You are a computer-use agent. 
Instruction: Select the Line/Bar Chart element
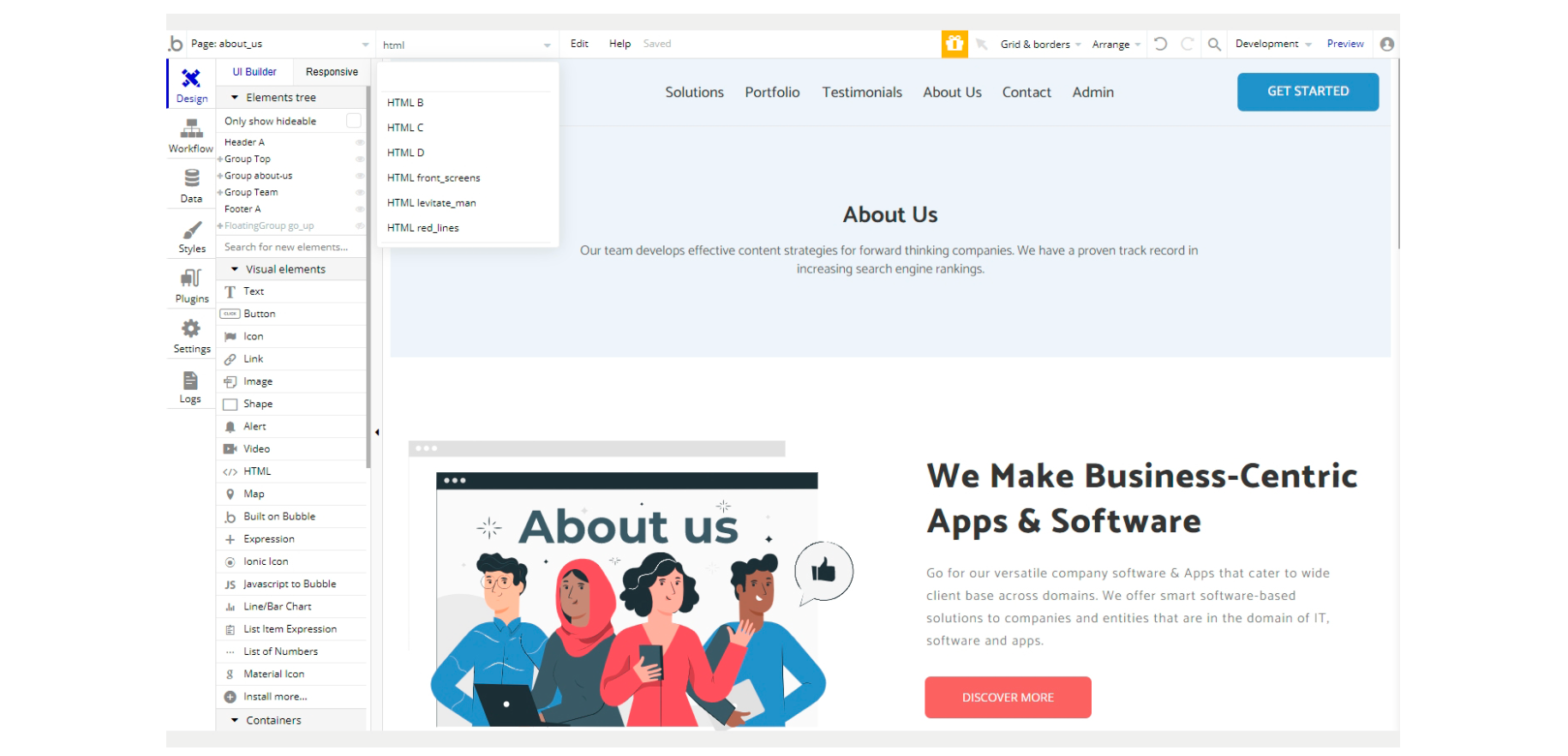click(x=293, y=606)
